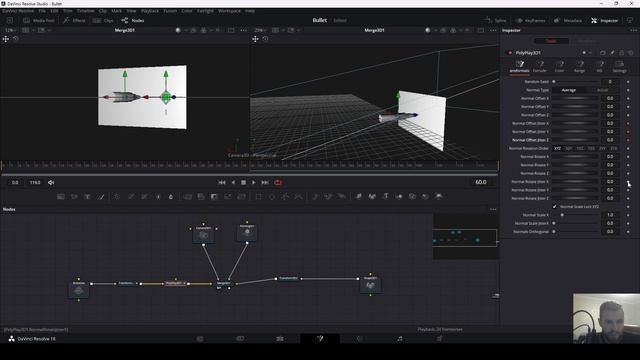Screen dimensions: 640x360
Task: Play forward
Action: (x=253, y=182)
